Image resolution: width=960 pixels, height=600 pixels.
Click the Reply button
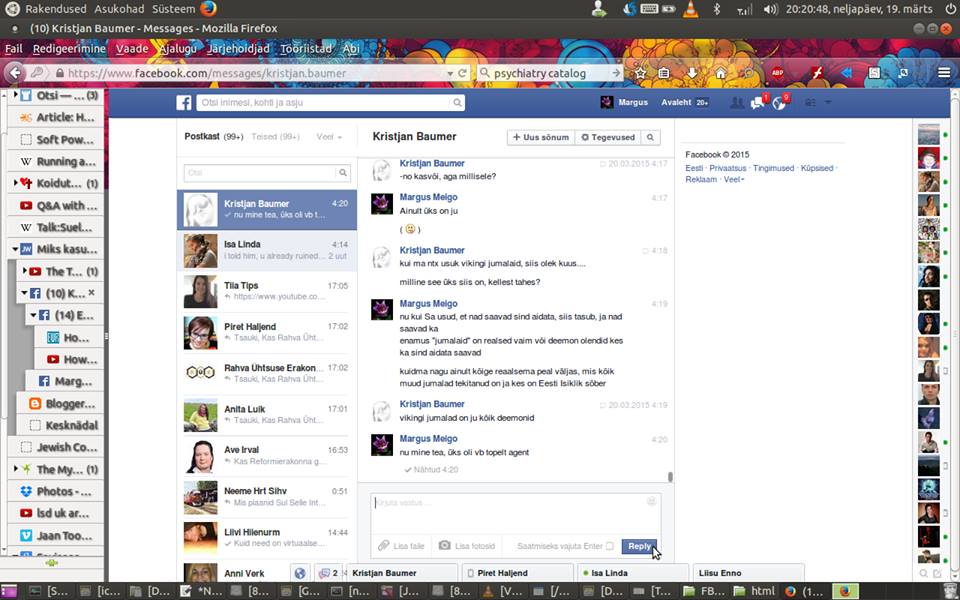(639, 546)
